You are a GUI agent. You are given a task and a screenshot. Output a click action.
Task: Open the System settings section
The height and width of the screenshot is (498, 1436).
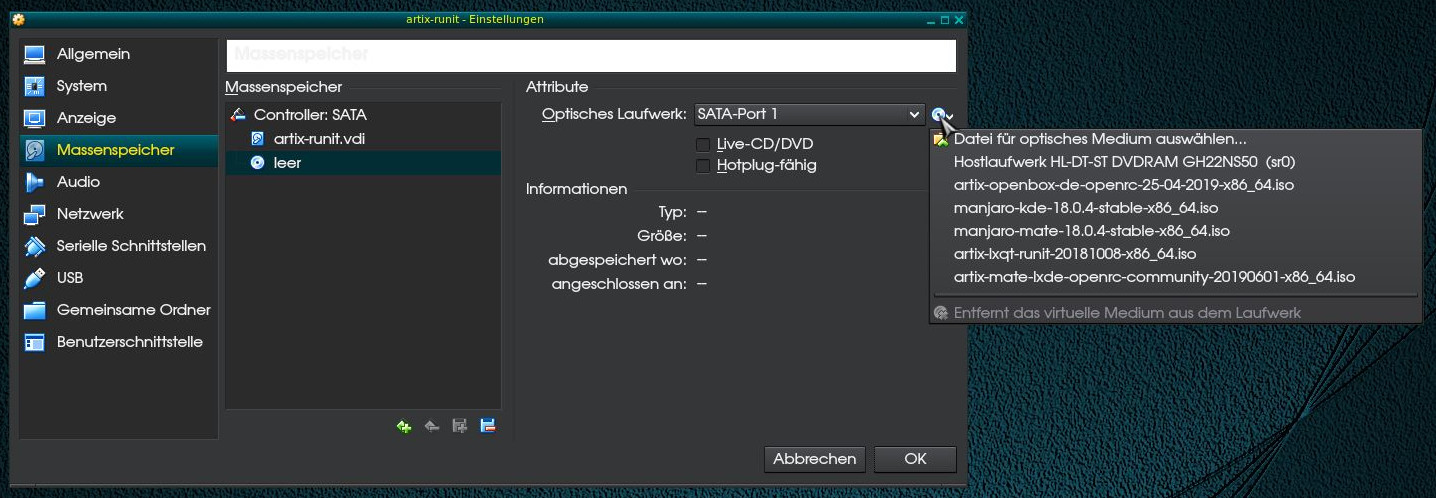click(81, 86)
